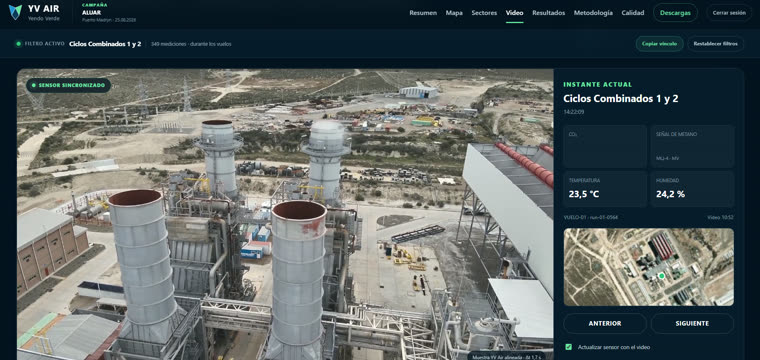Click the green active filter dot indicator
760x360 pixels.
tap(18, 44)
